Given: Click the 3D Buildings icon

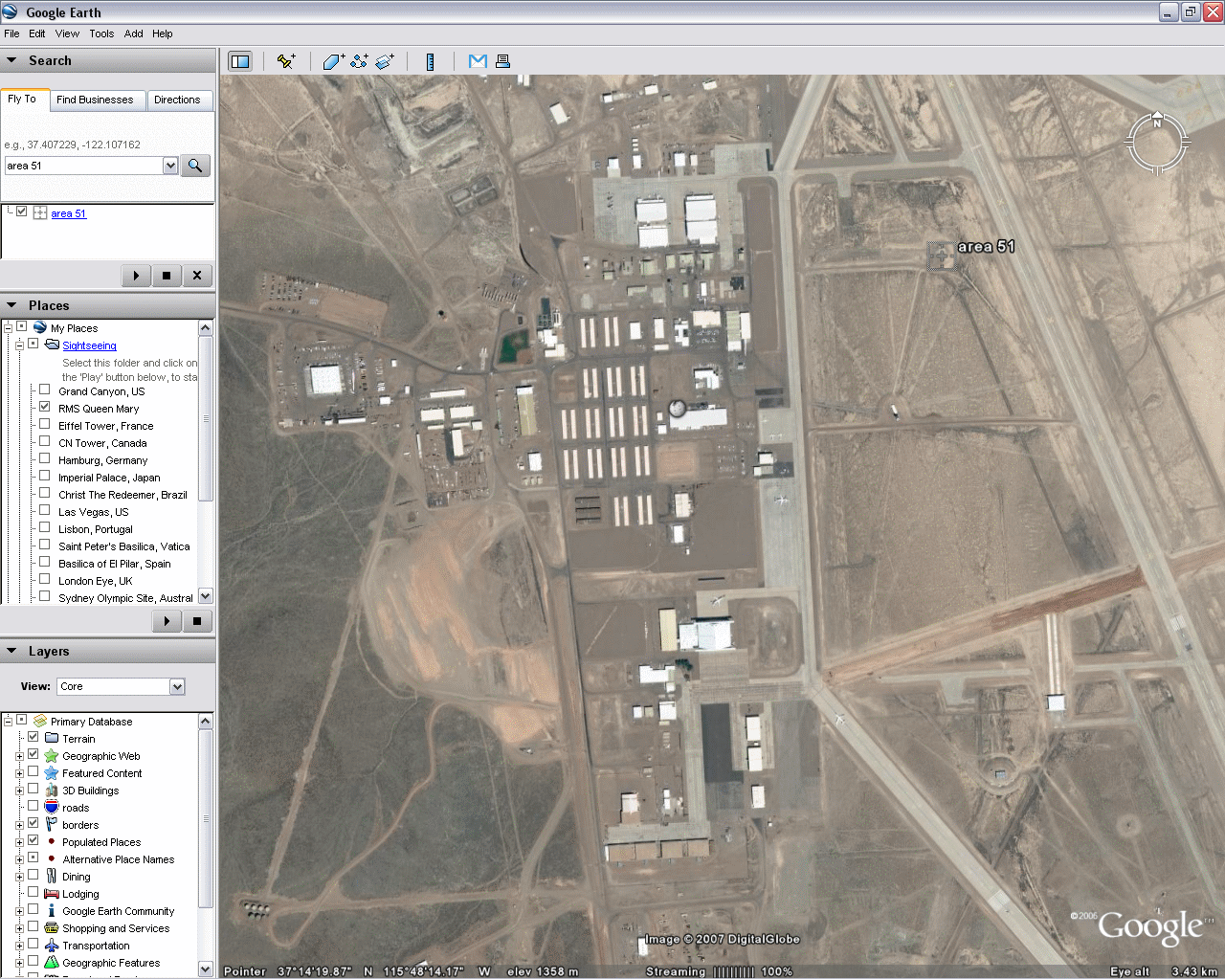Looking at the screenshot, I should point(52,790).
